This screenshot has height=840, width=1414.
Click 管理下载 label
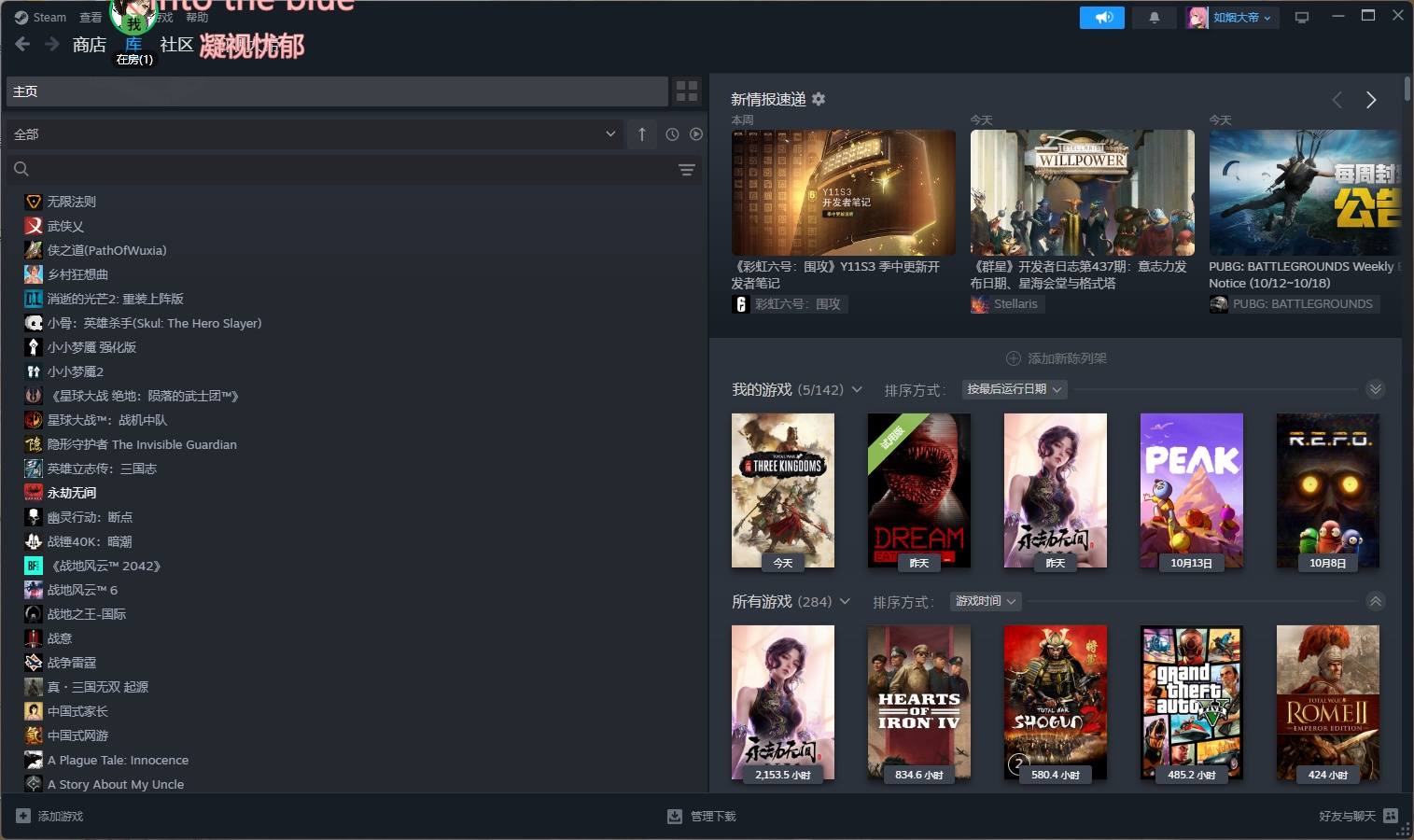713,817
